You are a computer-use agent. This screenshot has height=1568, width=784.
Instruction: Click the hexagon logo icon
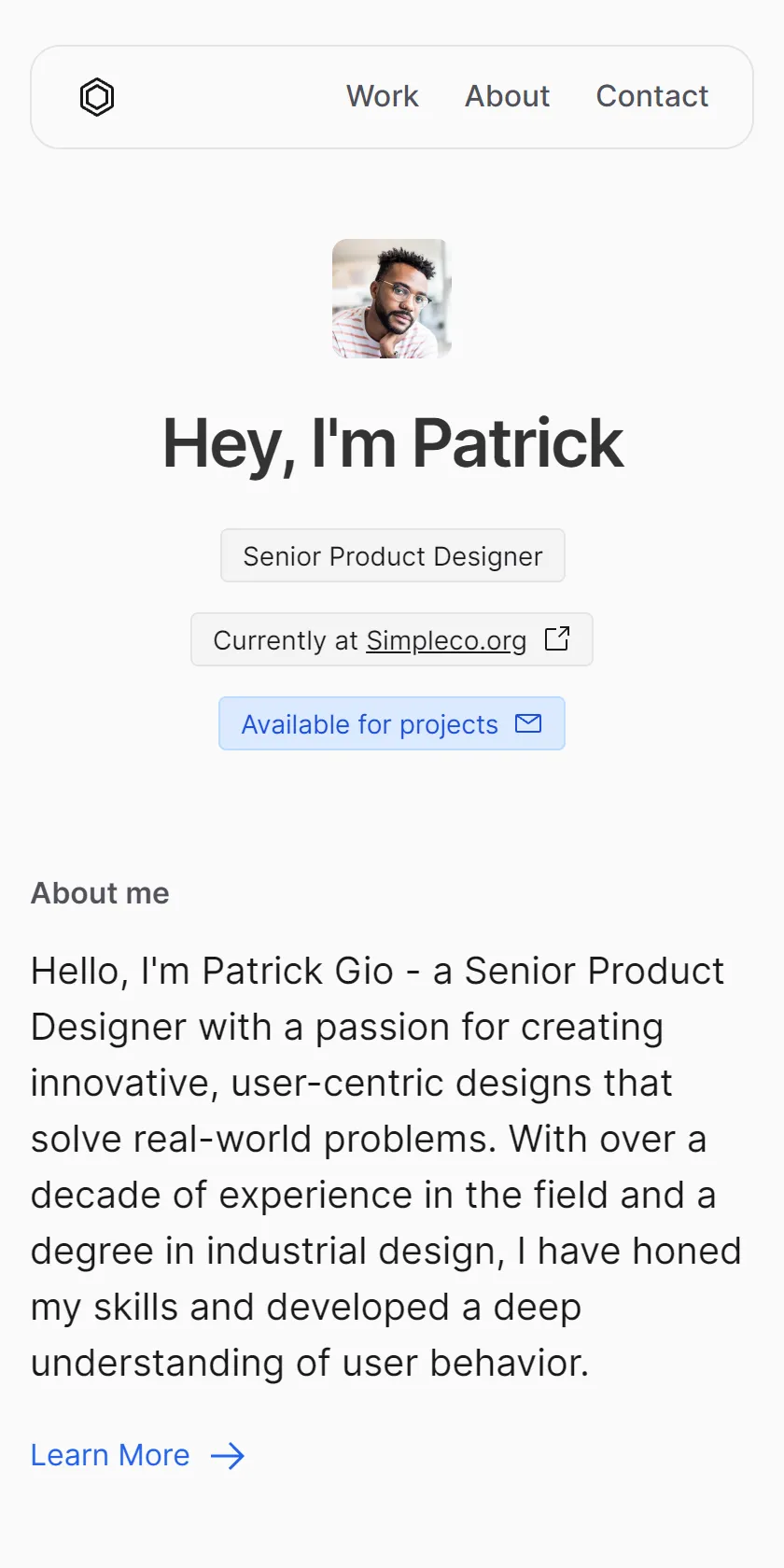pyautogui.click(x=97, y=97)
